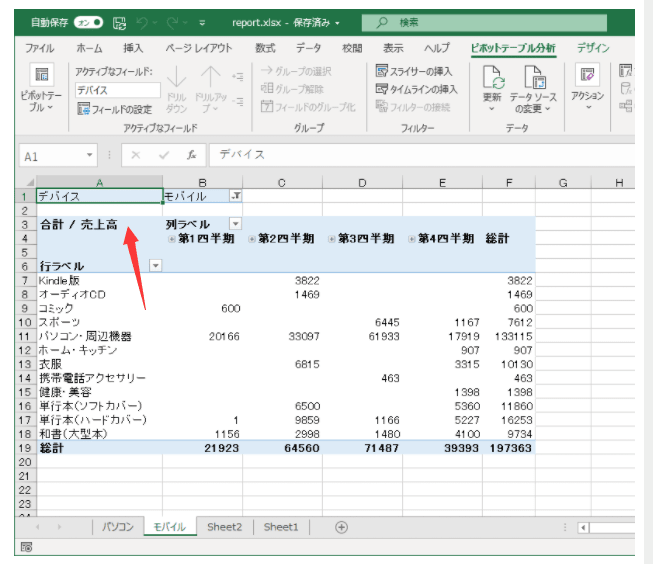Select row 11 header
This screenshot has height=564, width=653.
click(x=25, y=336)
